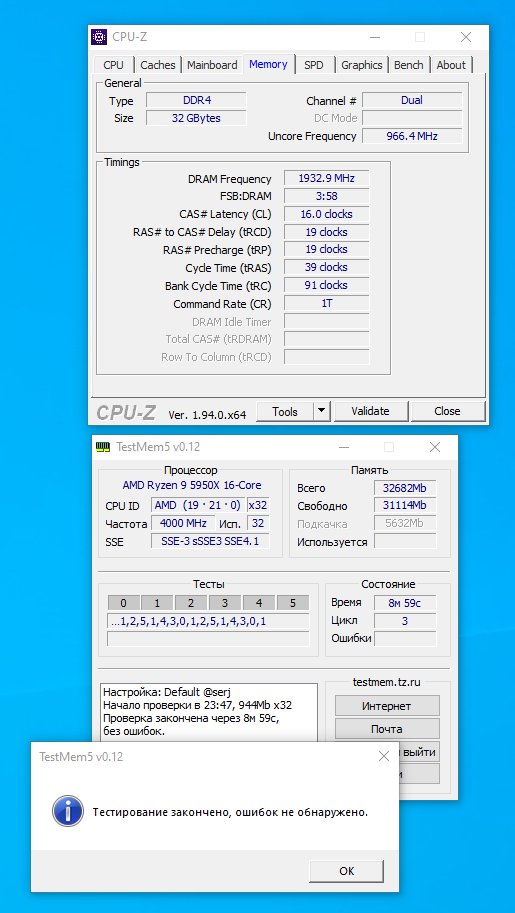Click the CAS# Latency value 16.0 clocks
The width and height of the screenshot is (515, 913).
click(326, 214)
